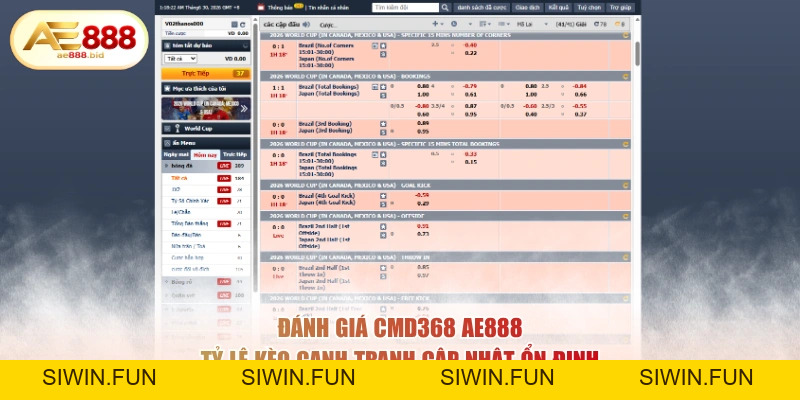Open the Tất cả dropdown in bet summary

(181, 59)
